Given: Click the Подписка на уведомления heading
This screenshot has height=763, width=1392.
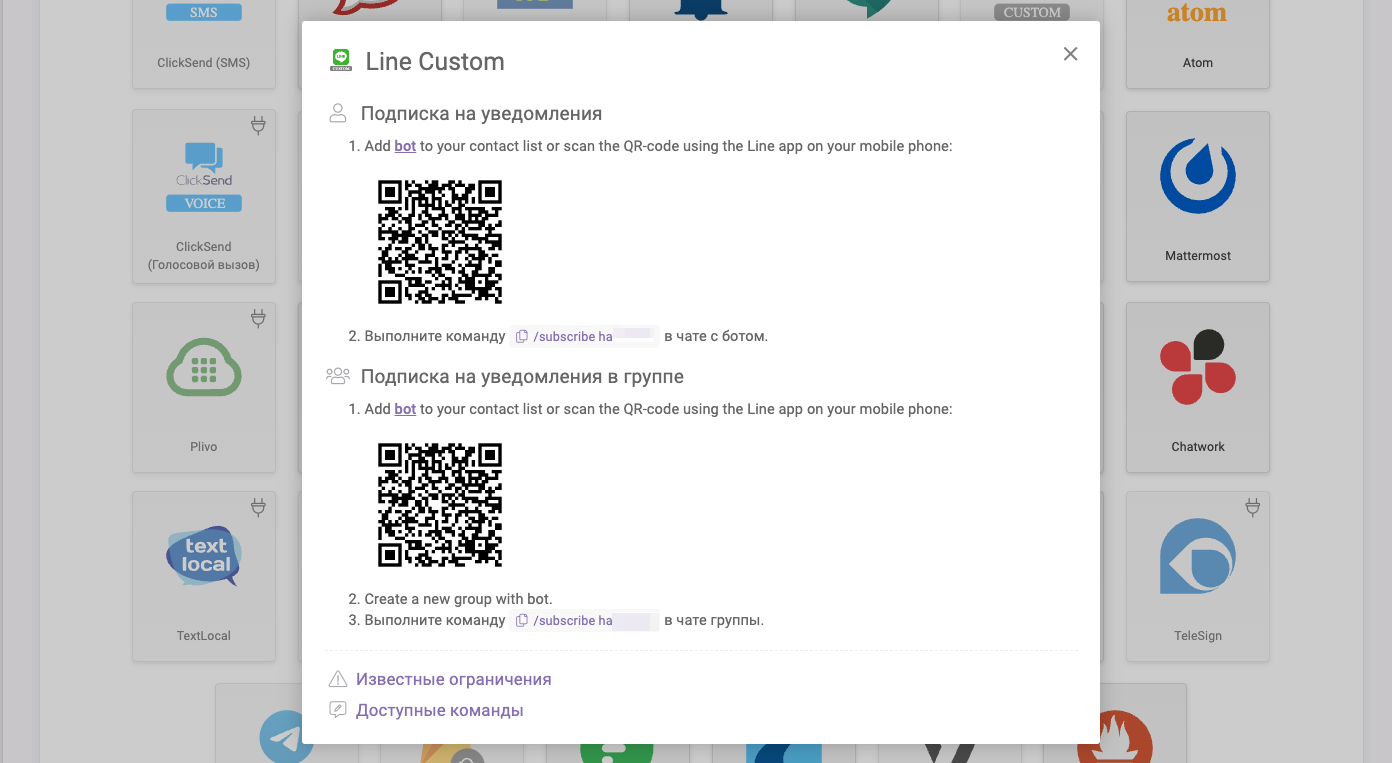Looking at the screenshot, I should 481,114.
